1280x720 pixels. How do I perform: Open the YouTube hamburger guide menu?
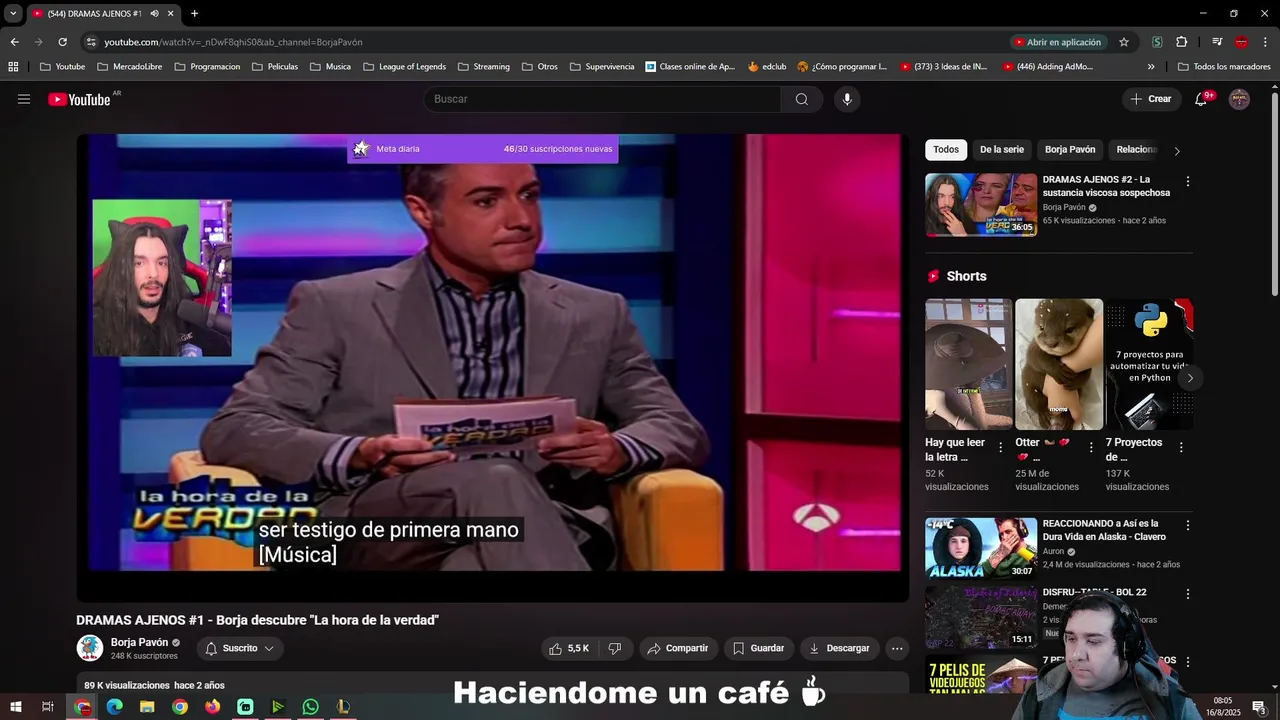click(x=24, y=99)
